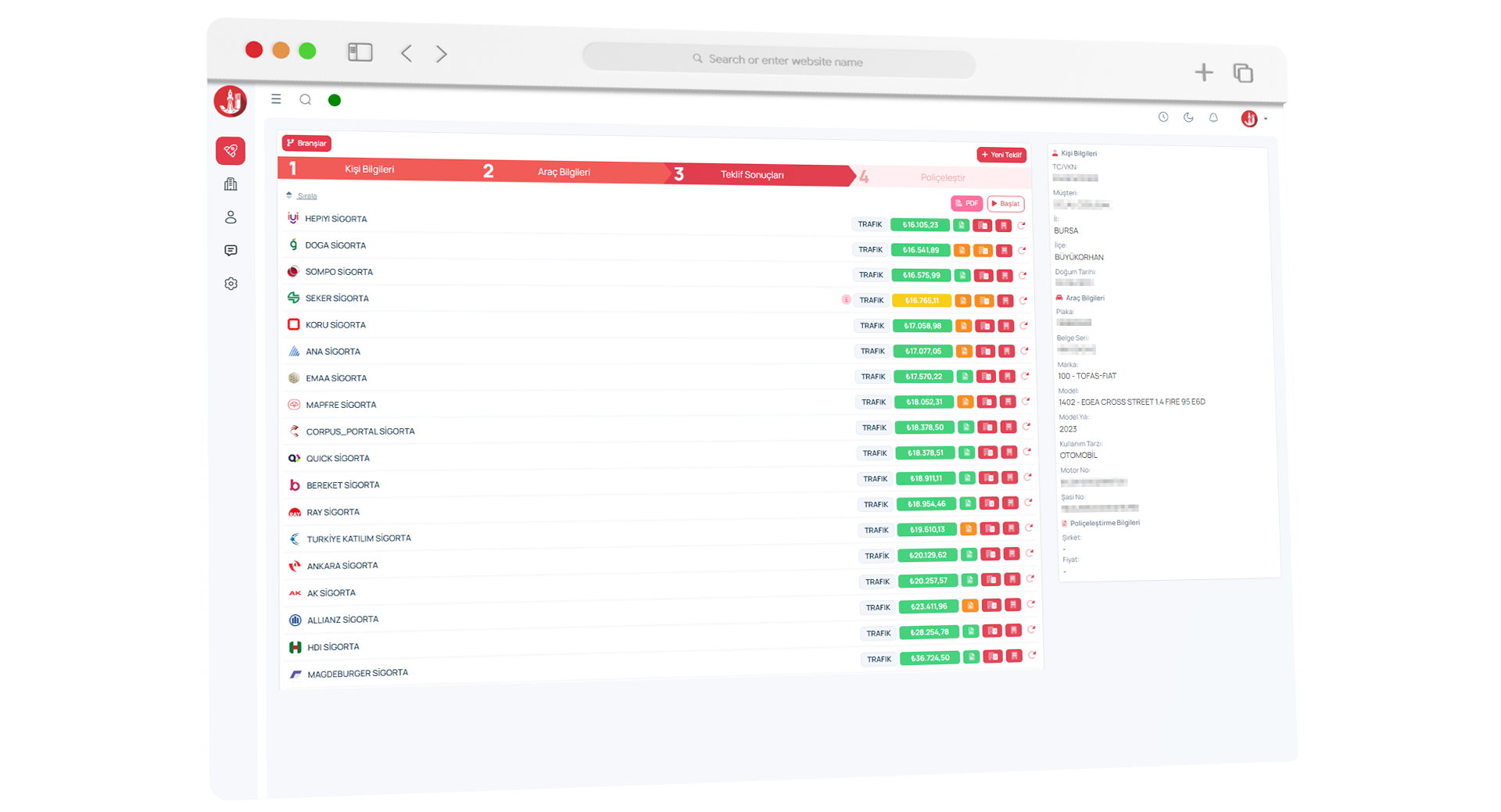Screen dimensions: 1501x812
Task: Open the Branşlar branch selector
Action: coord(306,143)
